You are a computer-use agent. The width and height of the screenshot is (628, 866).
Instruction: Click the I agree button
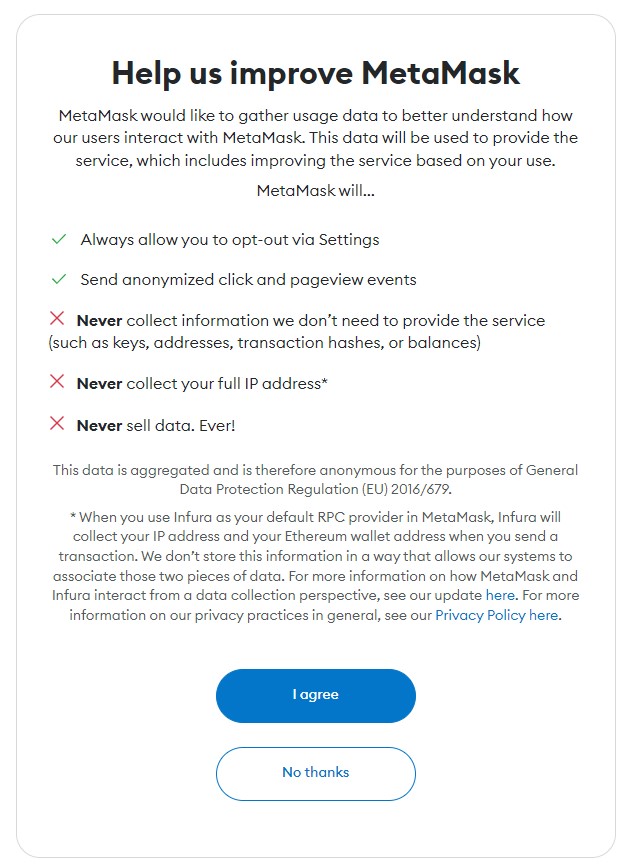[x=315, y=695]
